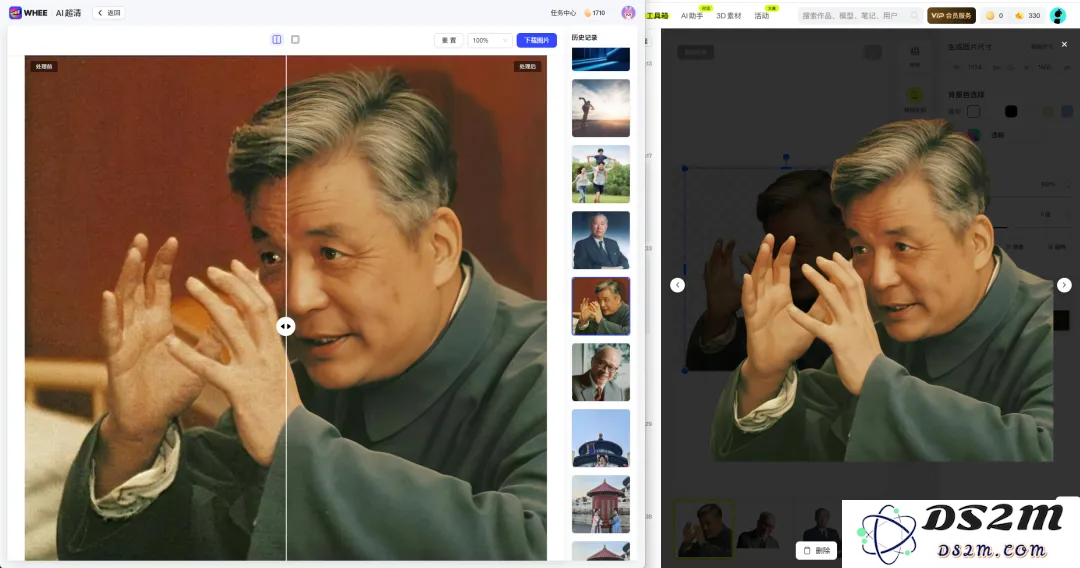Click the 处理前 label on image
Screen dimensions: 1080x568
tap(43, 66)
